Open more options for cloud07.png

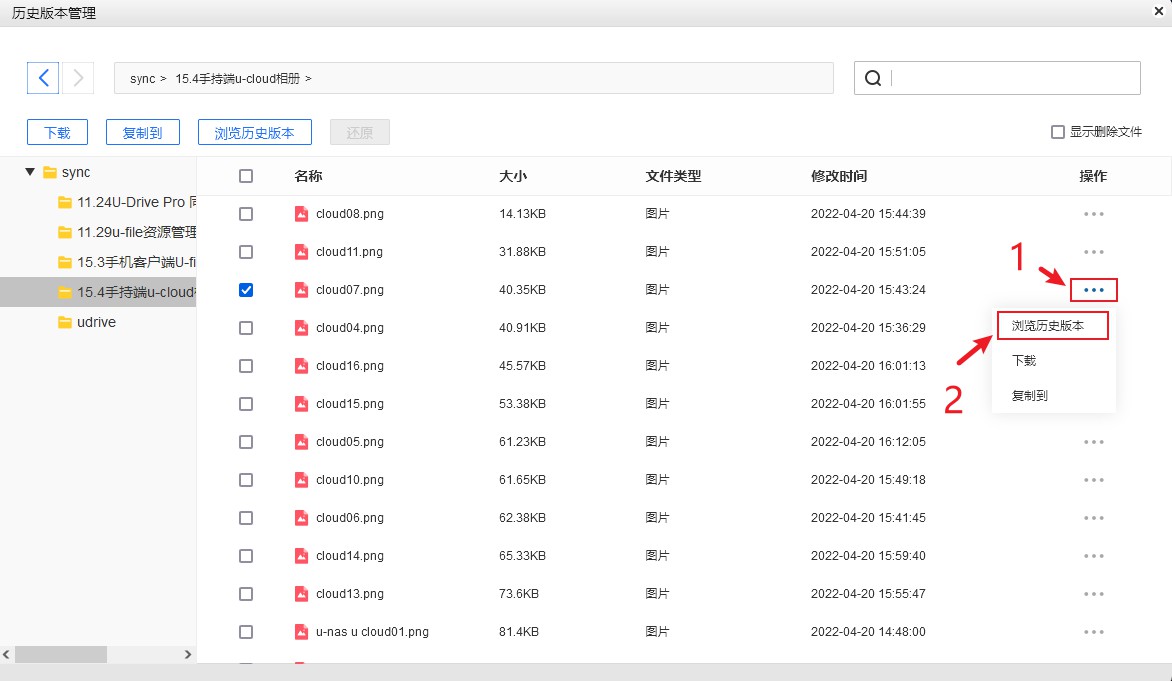coord(1093,290)
